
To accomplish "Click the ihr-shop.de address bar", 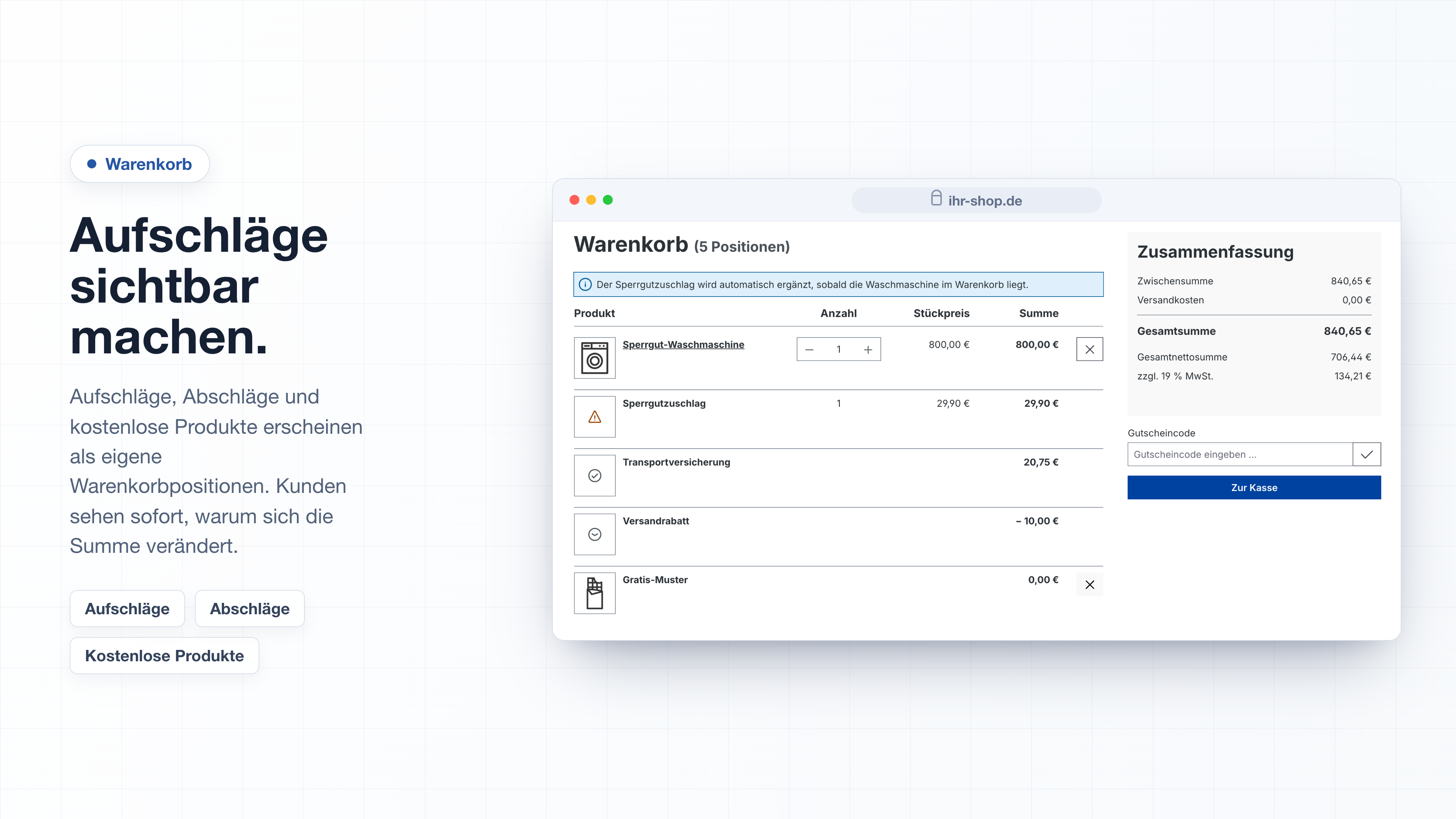I will pyautogui.click(x=976, y=201).
